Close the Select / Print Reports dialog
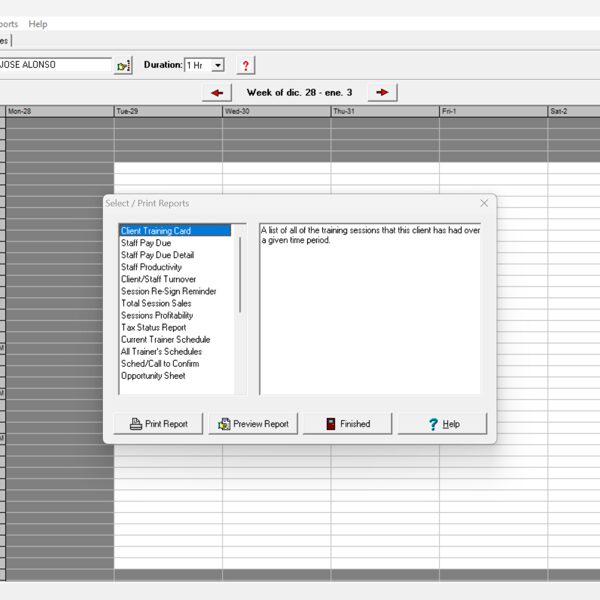600x600 pixels. [x=484, y=203]
